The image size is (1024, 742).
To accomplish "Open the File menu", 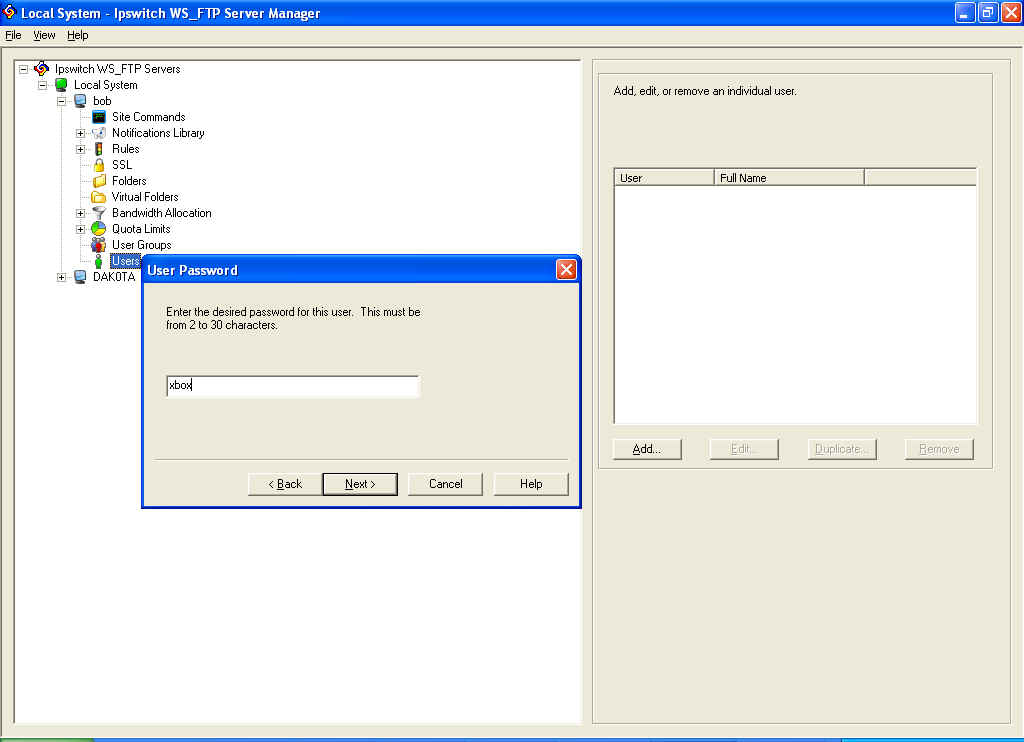I will tap(13, 35).
